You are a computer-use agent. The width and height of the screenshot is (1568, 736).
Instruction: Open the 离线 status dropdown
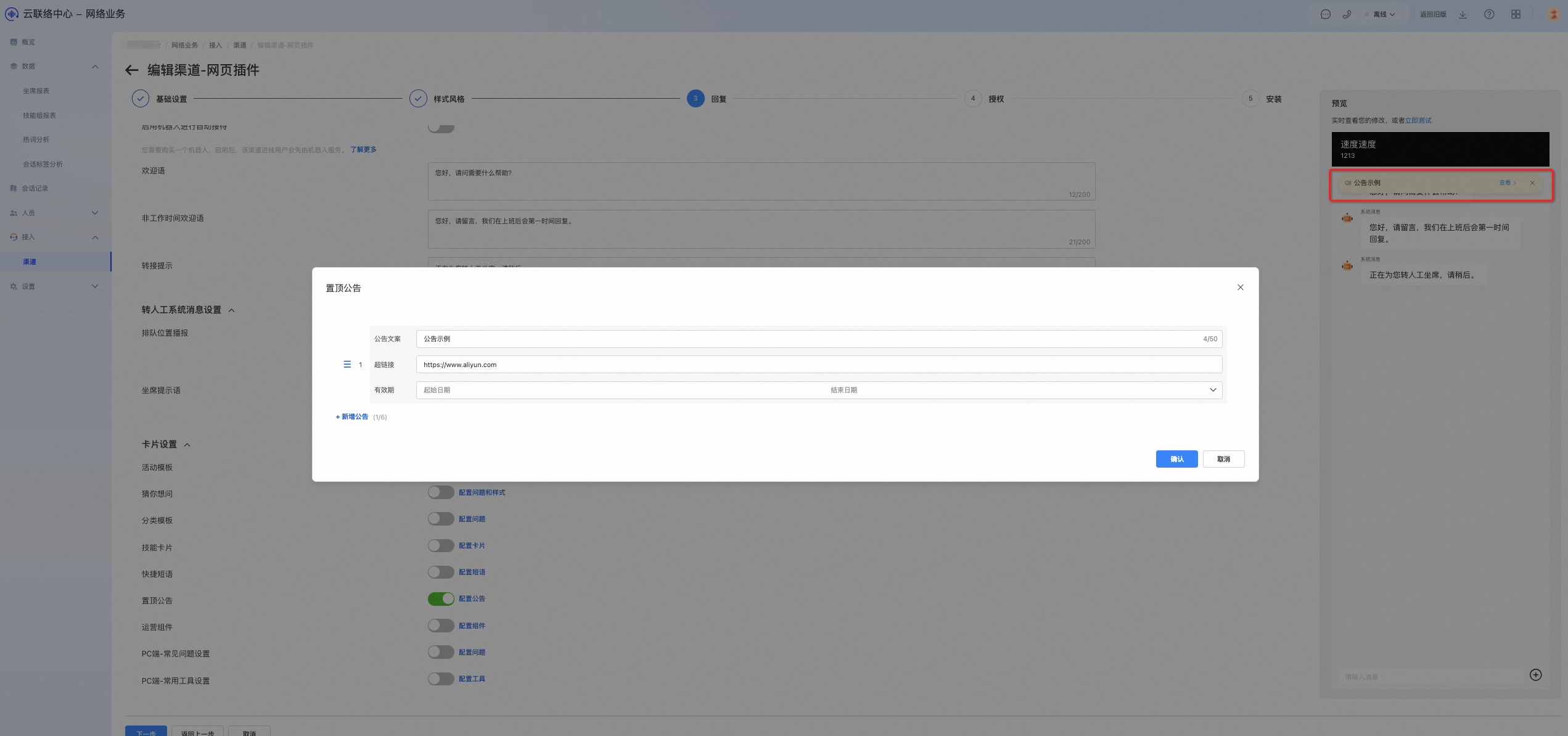coord(1384,14)
